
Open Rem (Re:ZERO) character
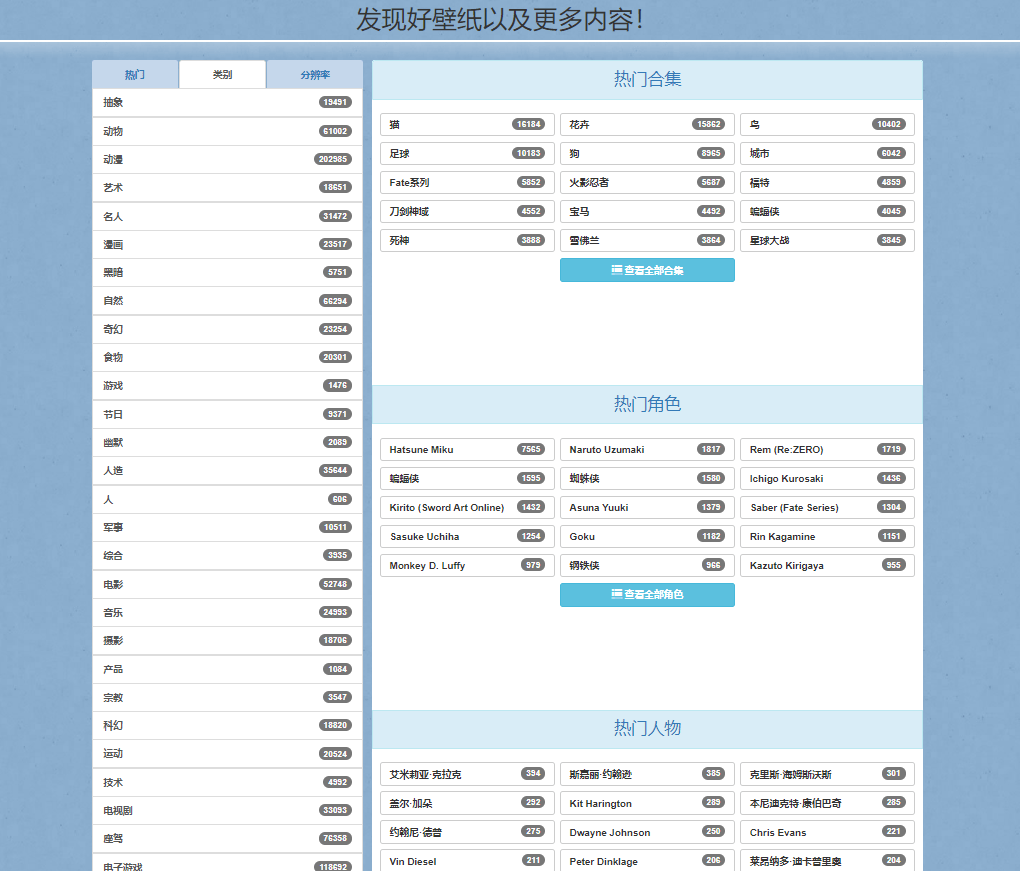[x=827, y=449]
